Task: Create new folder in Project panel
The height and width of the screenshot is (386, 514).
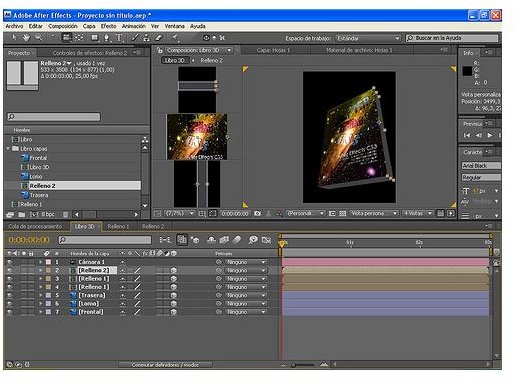Action: [22, 215]
